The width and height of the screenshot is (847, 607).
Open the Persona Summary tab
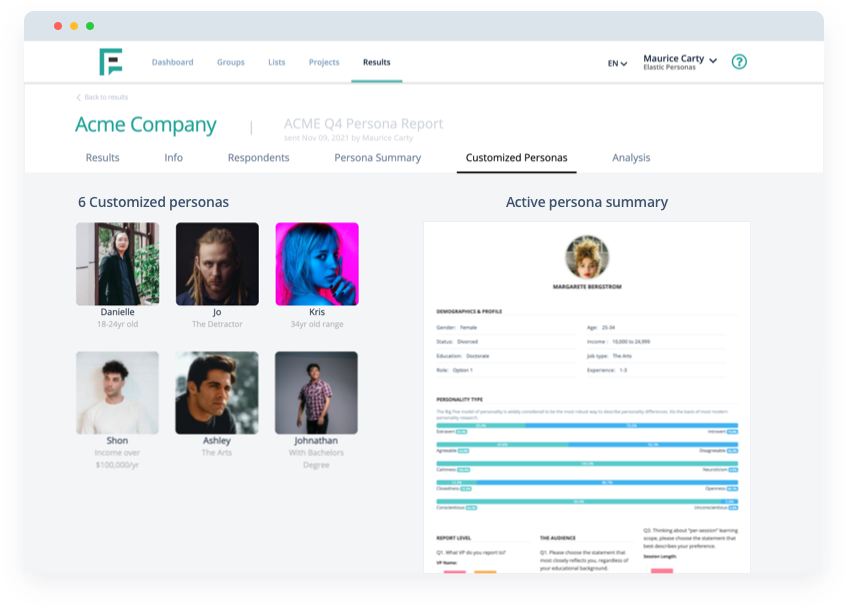378,158
